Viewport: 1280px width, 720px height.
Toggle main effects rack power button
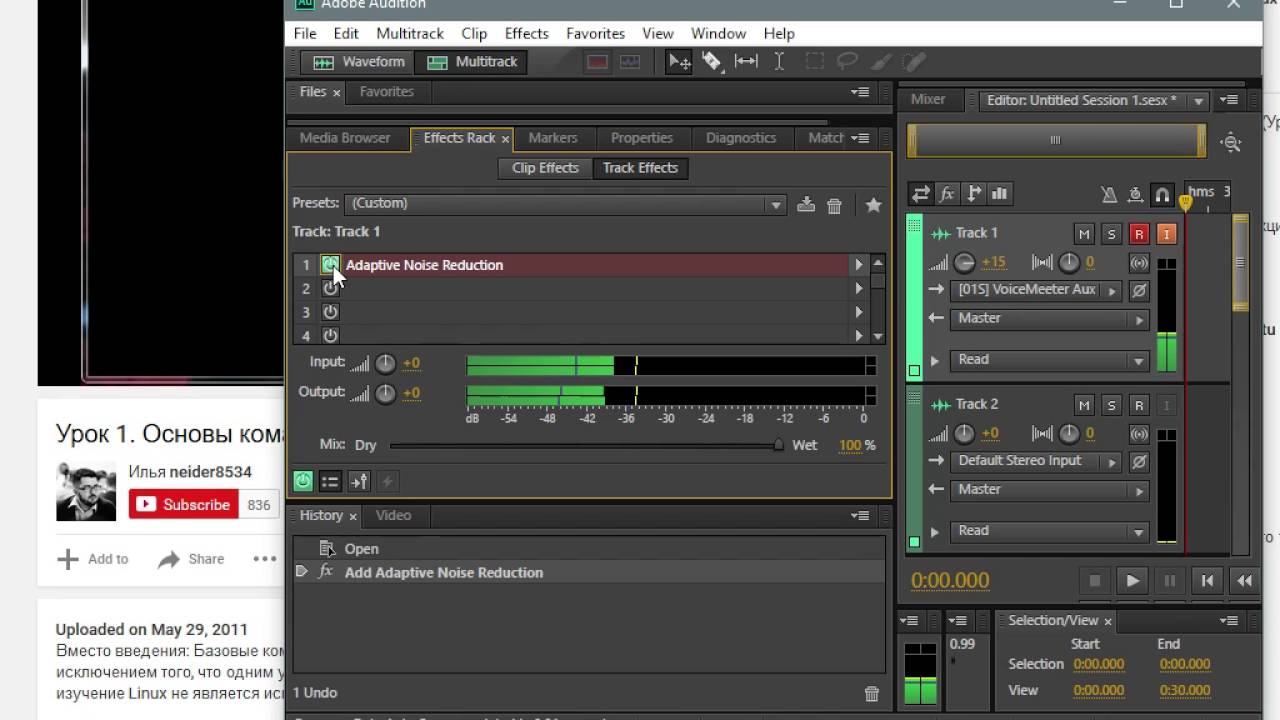[x=303, y=481]
